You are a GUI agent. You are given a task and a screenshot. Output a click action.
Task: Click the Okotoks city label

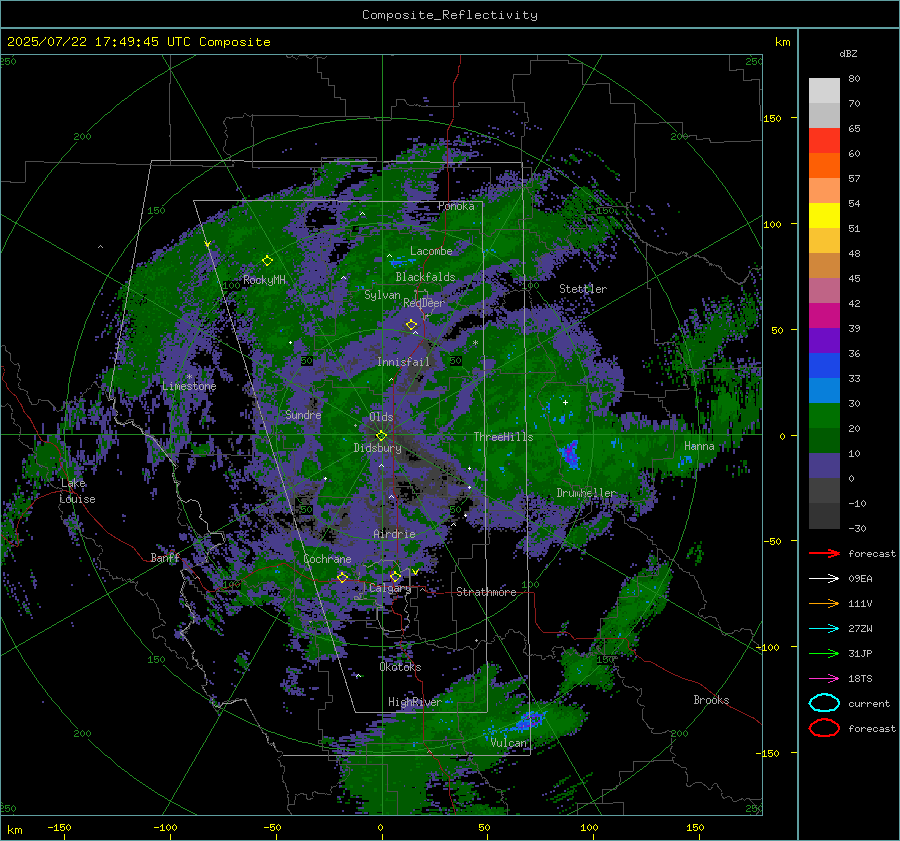coord(400,667)
